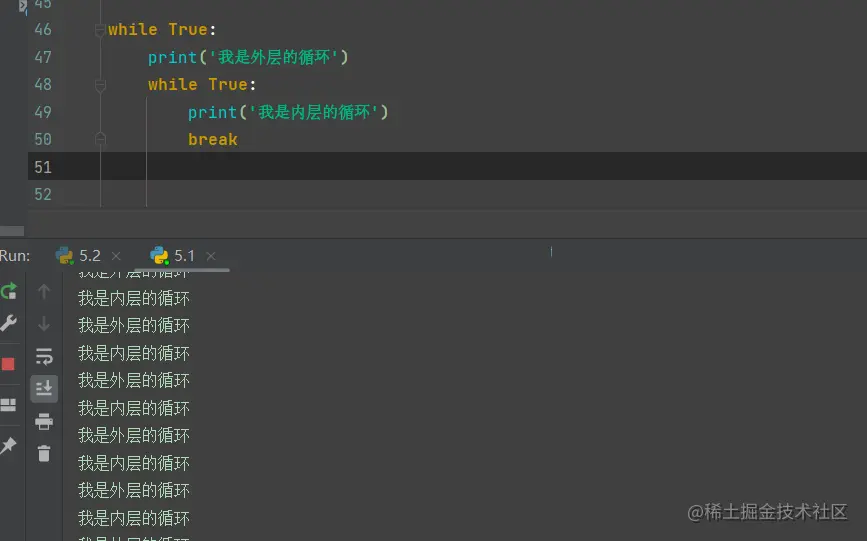Collapse outer while True block at line 46
The image size is (867, 541).
click(100, 30)
